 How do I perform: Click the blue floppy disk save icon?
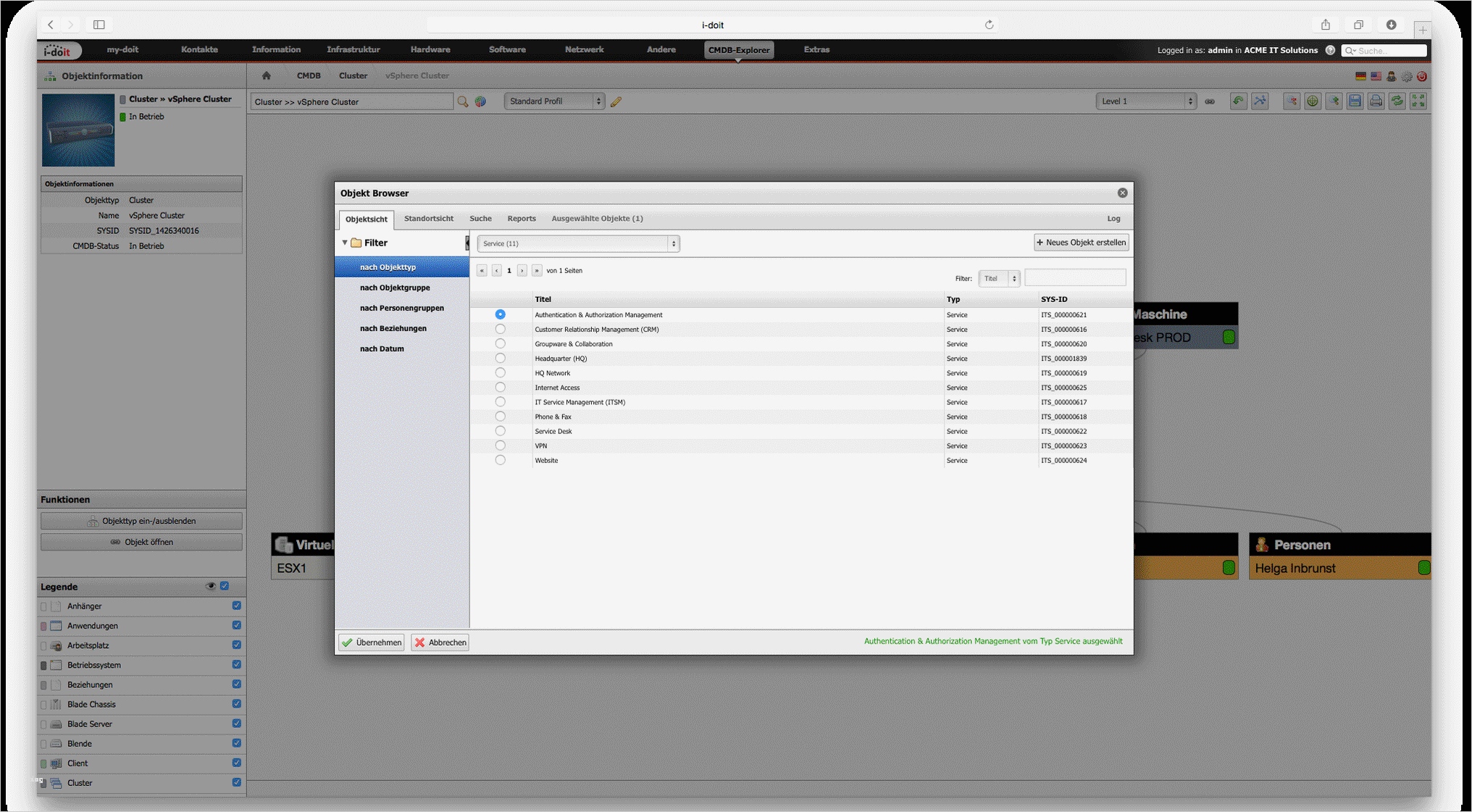tap(1355, 101)
